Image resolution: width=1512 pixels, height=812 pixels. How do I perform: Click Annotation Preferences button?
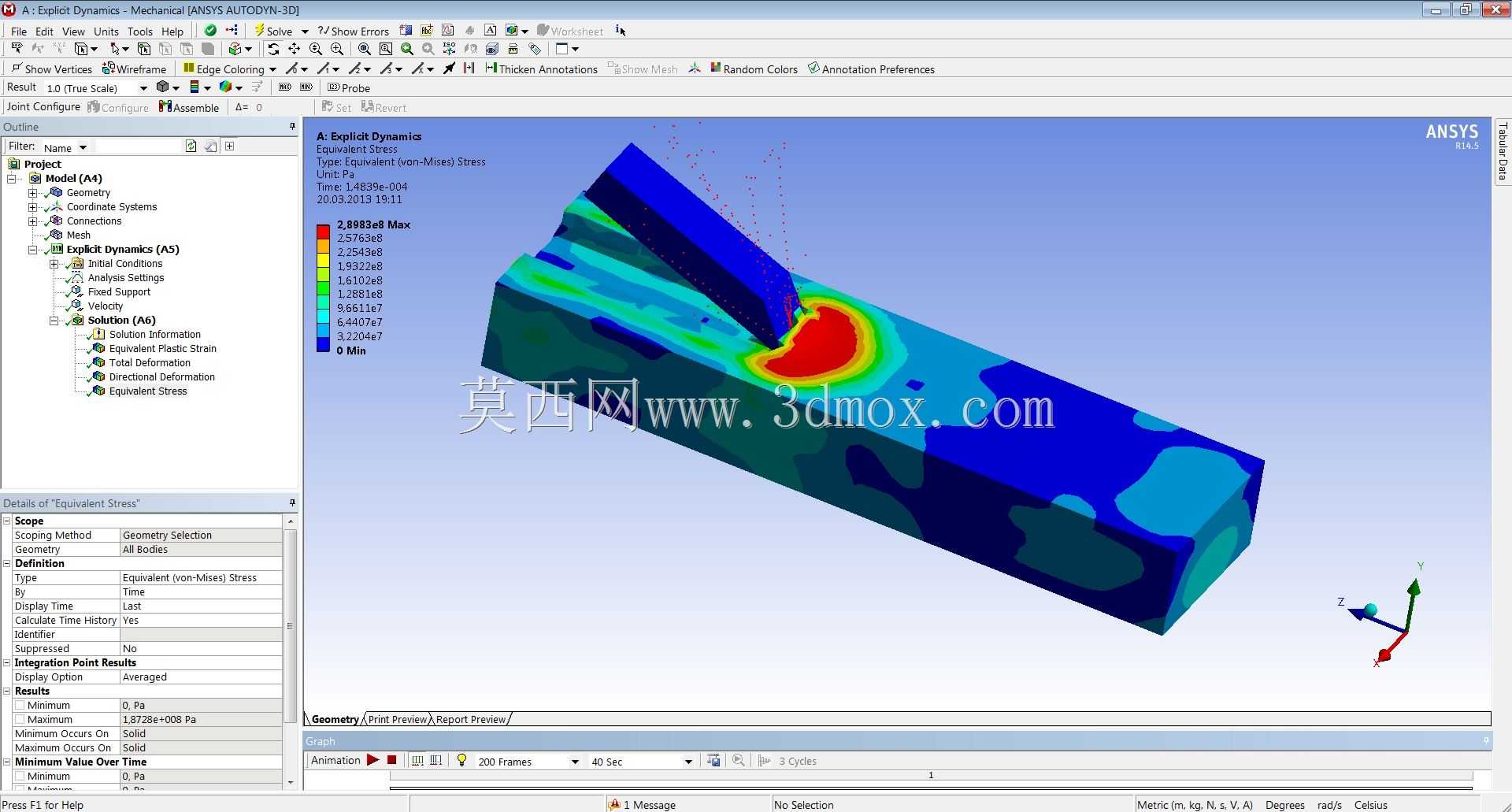[x=871, y=69]
